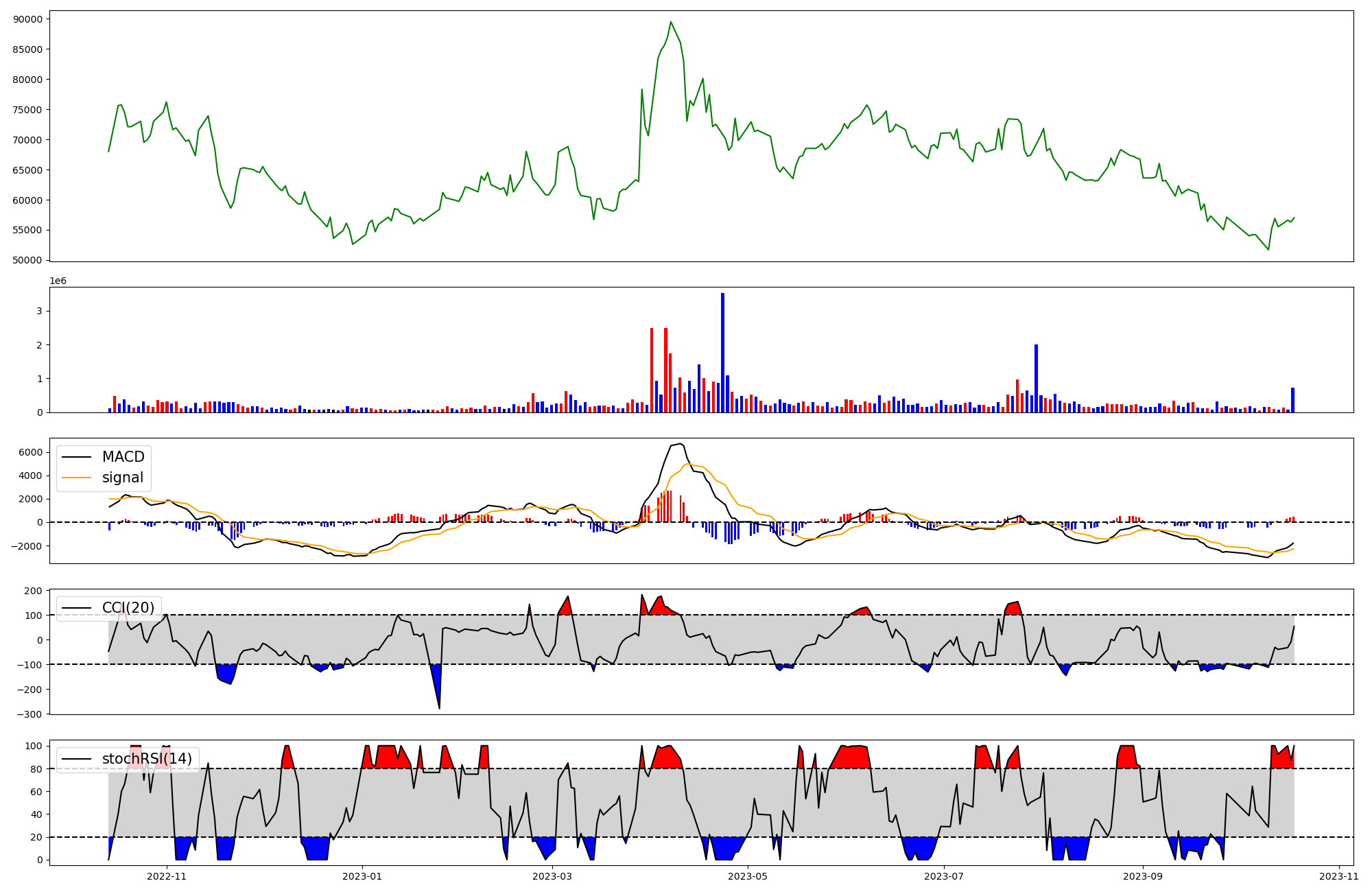Image resolution: width=1372 pixels, height=892 pixels.
Task: Click the 1e6 volume scale label
Action: (x=58, y=281)
